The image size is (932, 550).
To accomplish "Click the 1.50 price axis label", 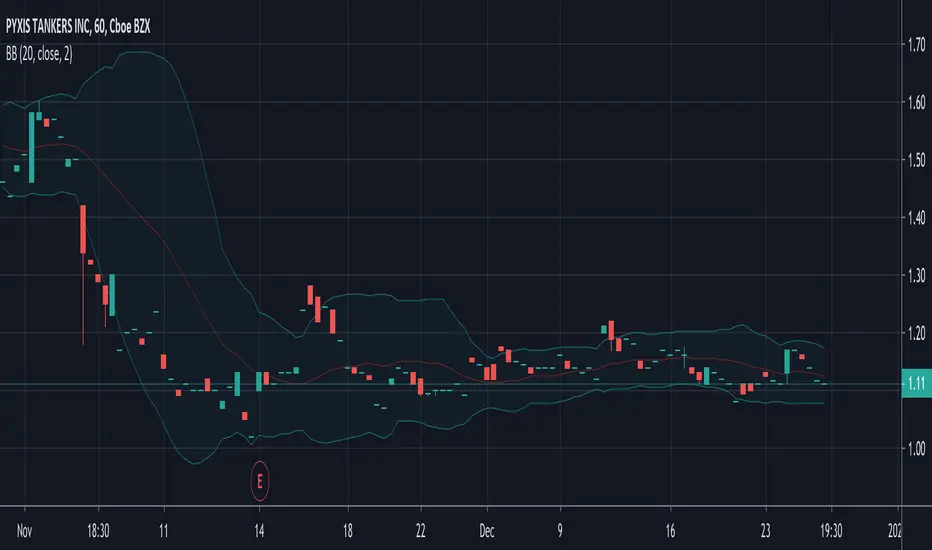I will click(x=917, y=160).
